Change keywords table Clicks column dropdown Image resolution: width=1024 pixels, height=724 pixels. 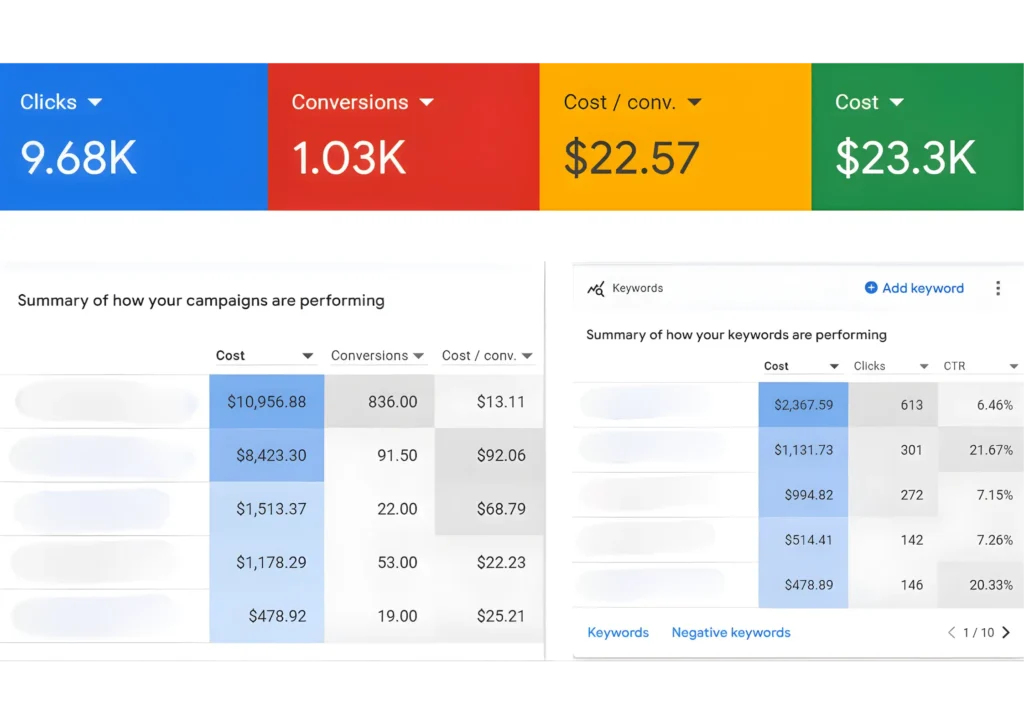(924, 367)
